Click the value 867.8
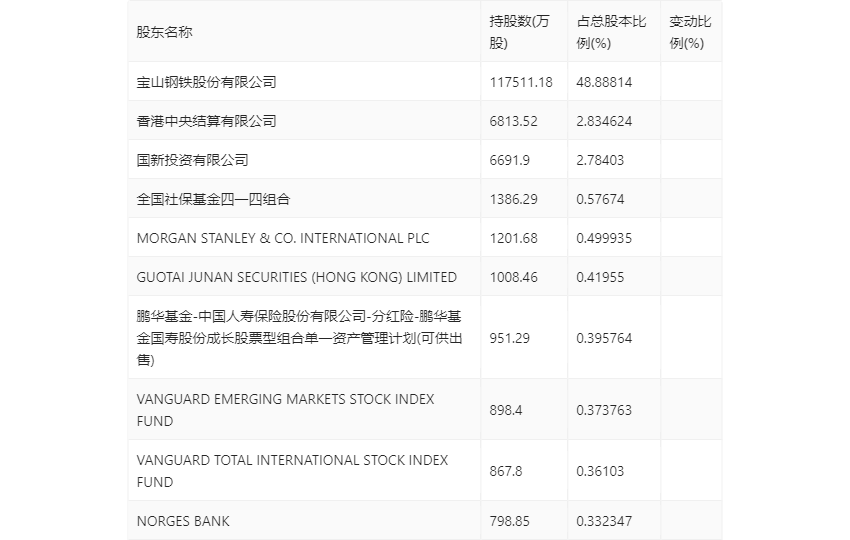Image resolution: width=850 pixels, height=540 pixels. [x=506, y=471]
